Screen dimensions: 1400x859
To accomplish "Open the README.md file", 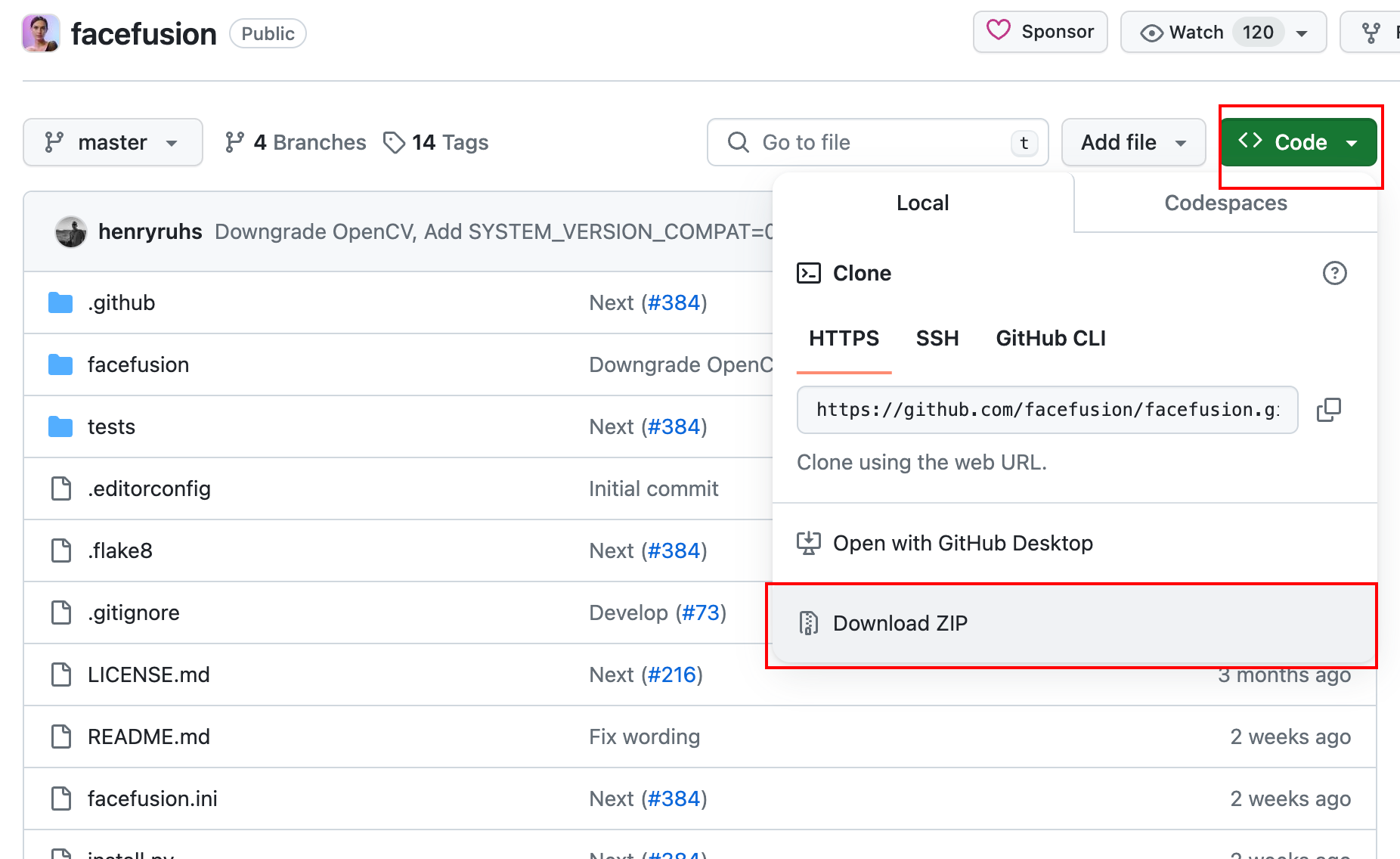I will tap(149, 737).
